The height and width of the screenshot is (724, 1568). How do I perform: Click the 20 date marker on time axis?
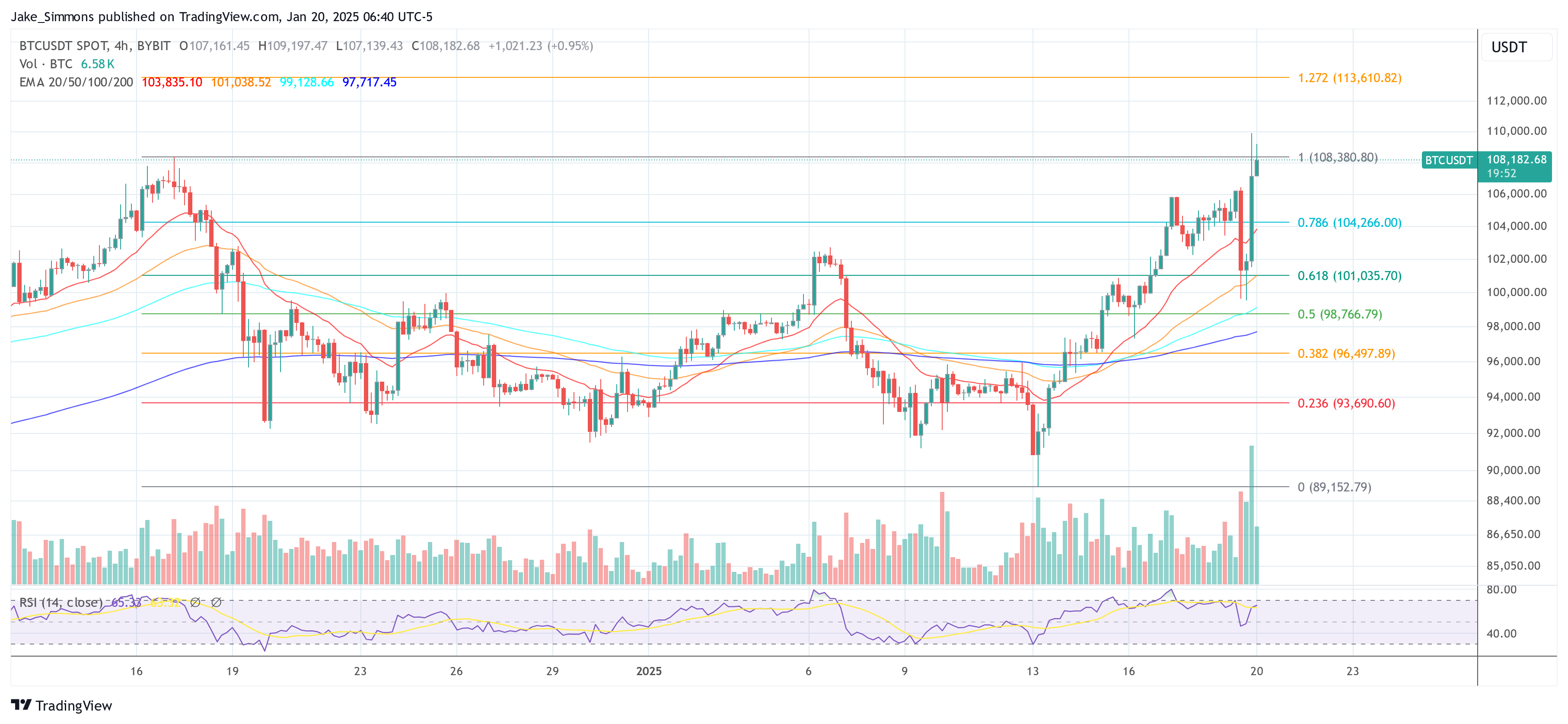[1256, 671]
